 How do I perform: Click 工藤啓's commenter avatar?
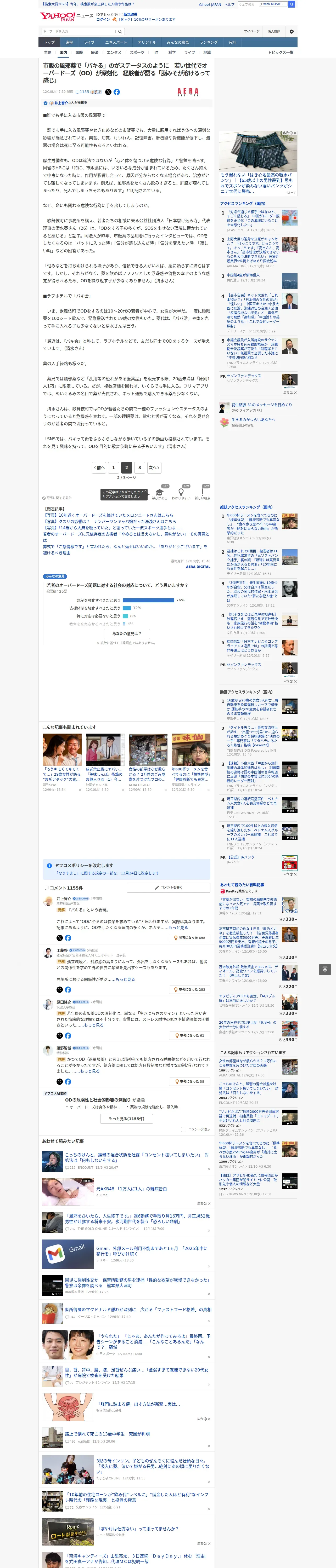(x=48, y=954)
